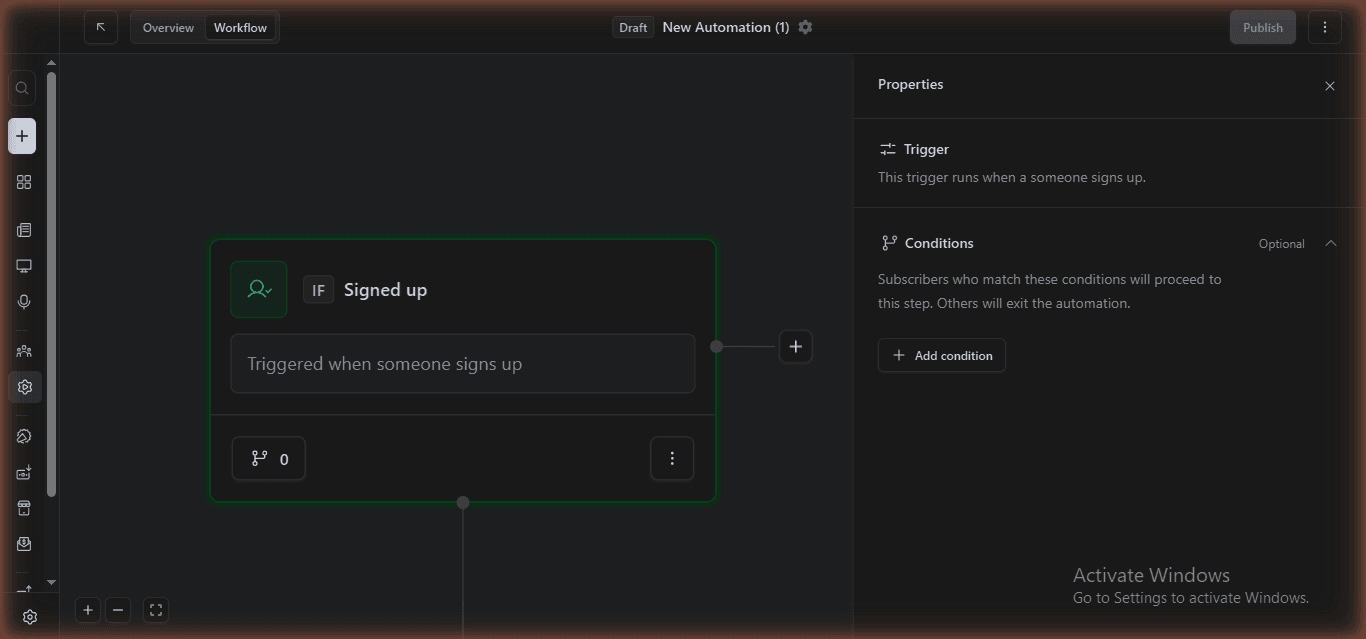Click the highlighted automations gear icon in the sidebar

click(25, 387)
